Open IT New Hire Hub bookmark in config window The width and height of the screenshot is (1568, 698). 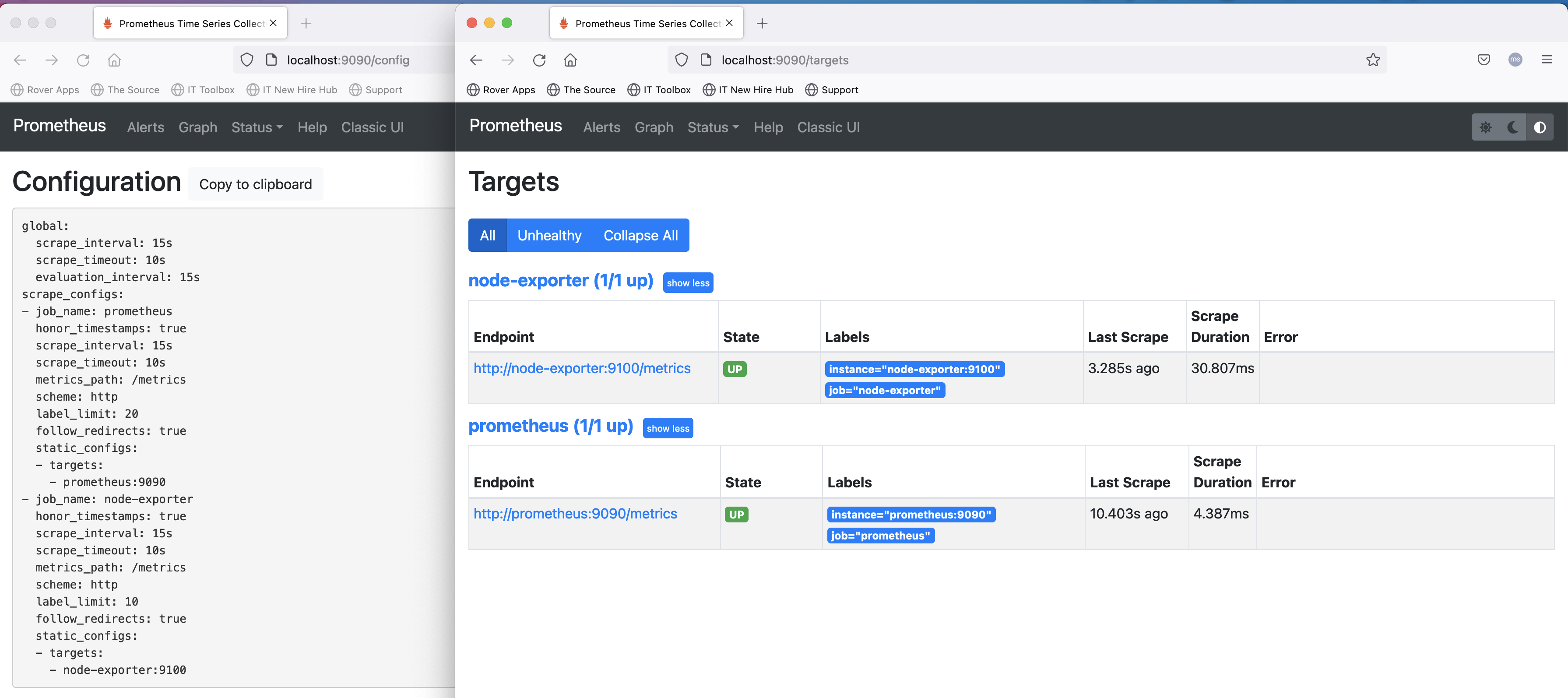coord(292,89)
